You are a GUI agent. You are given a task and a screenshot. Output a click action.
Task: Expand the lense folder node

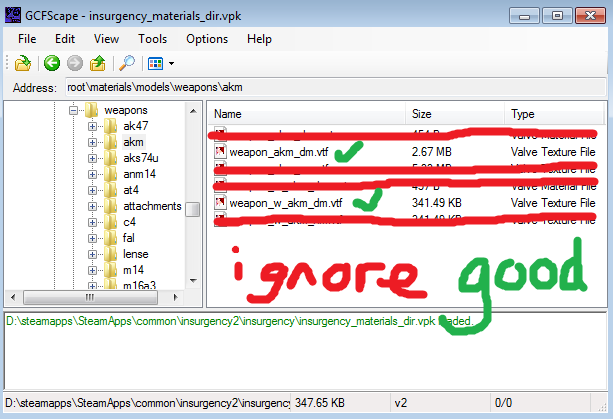pyautogui.click(x=92, y=254)
